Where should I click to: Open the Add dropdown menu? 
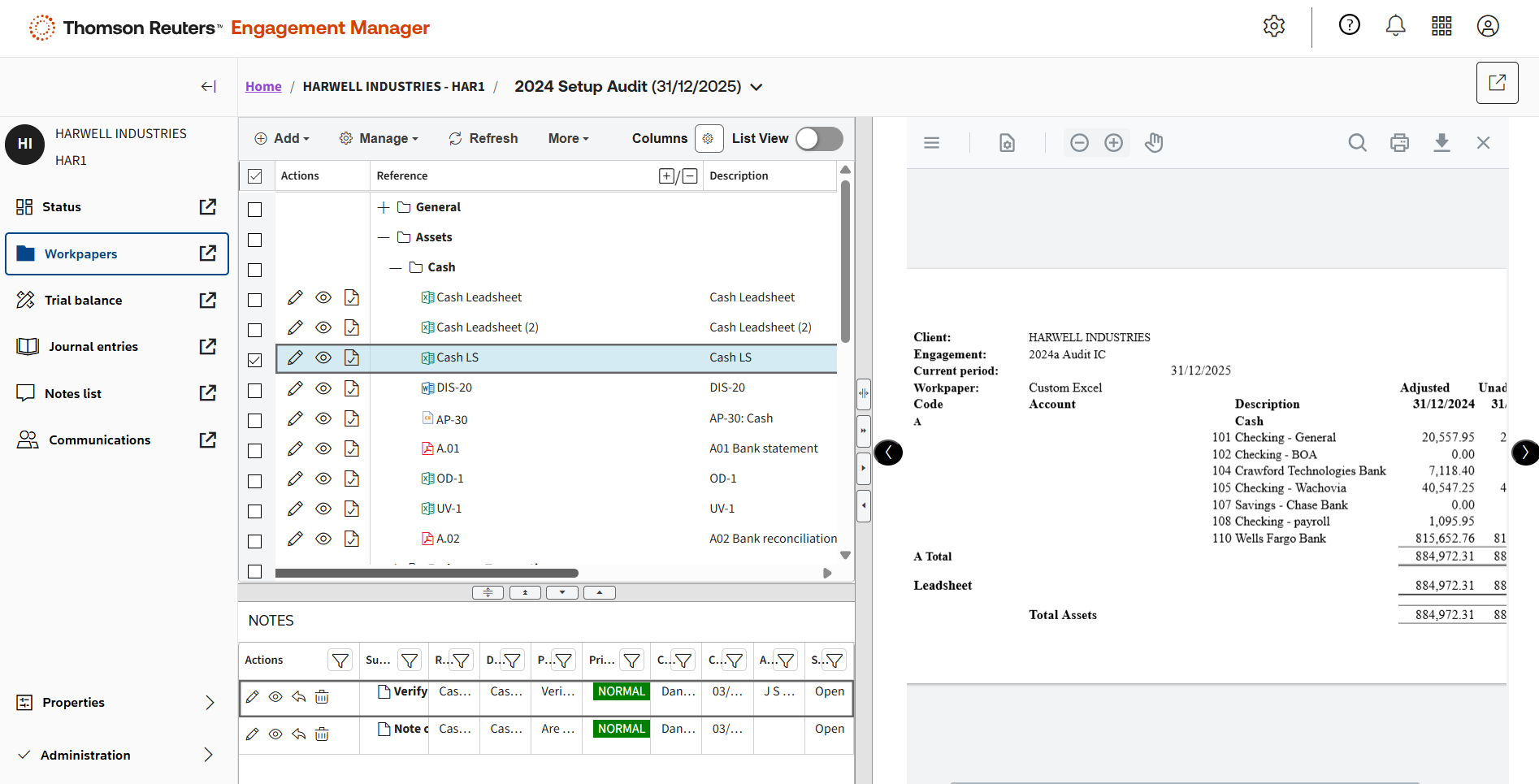point(282,139)
